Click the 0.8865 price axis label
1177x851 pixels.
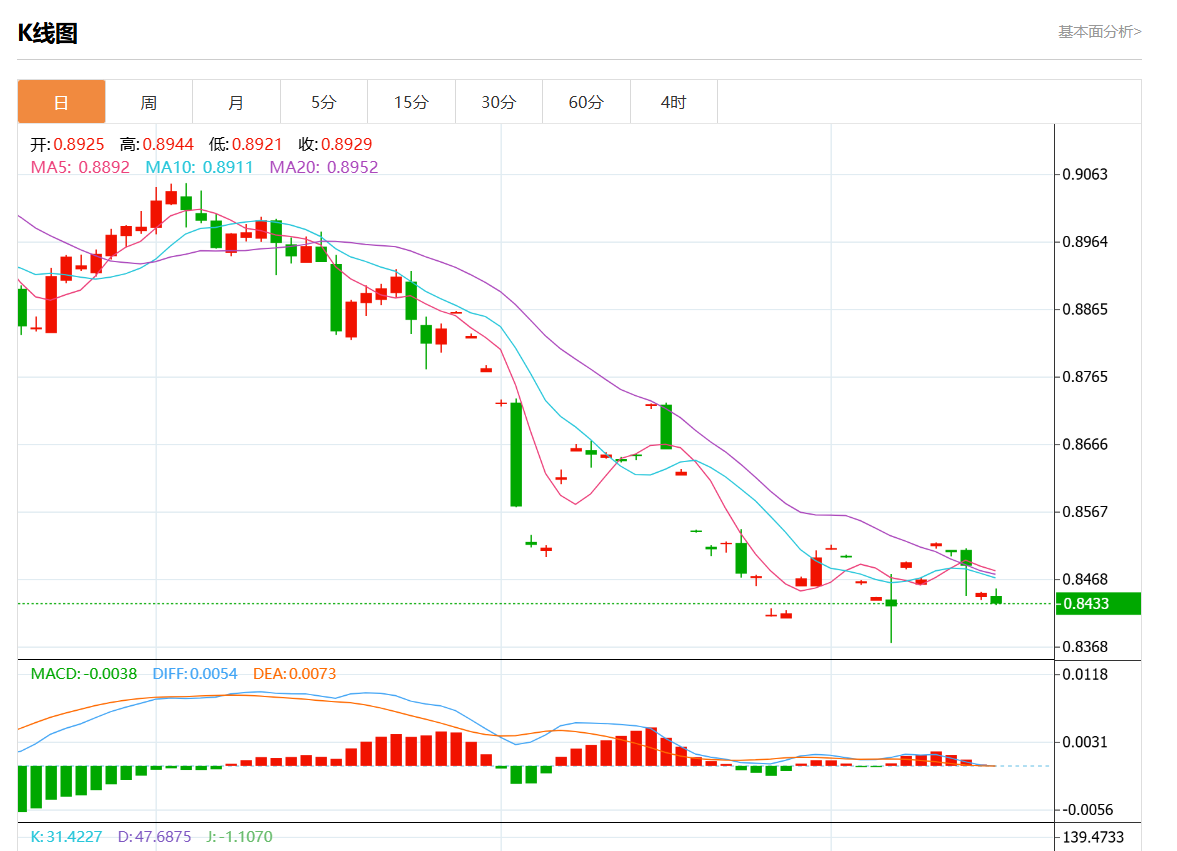point(1085,309)
